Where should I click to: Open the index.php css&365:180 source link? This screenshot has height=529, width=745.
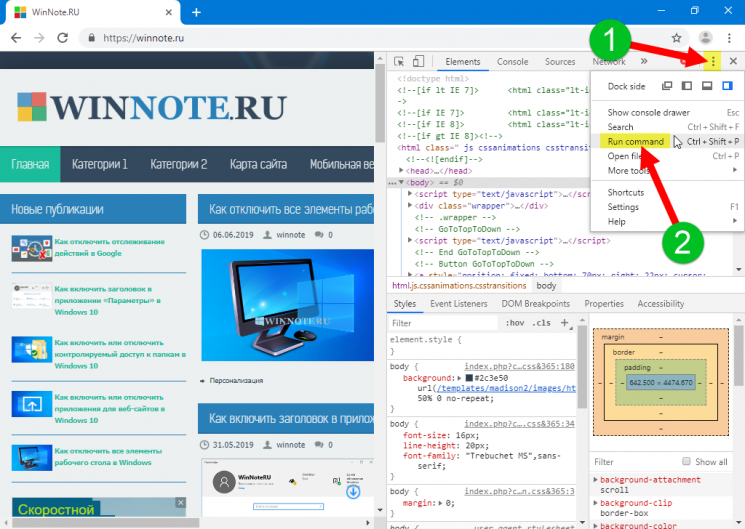point(519,366)
